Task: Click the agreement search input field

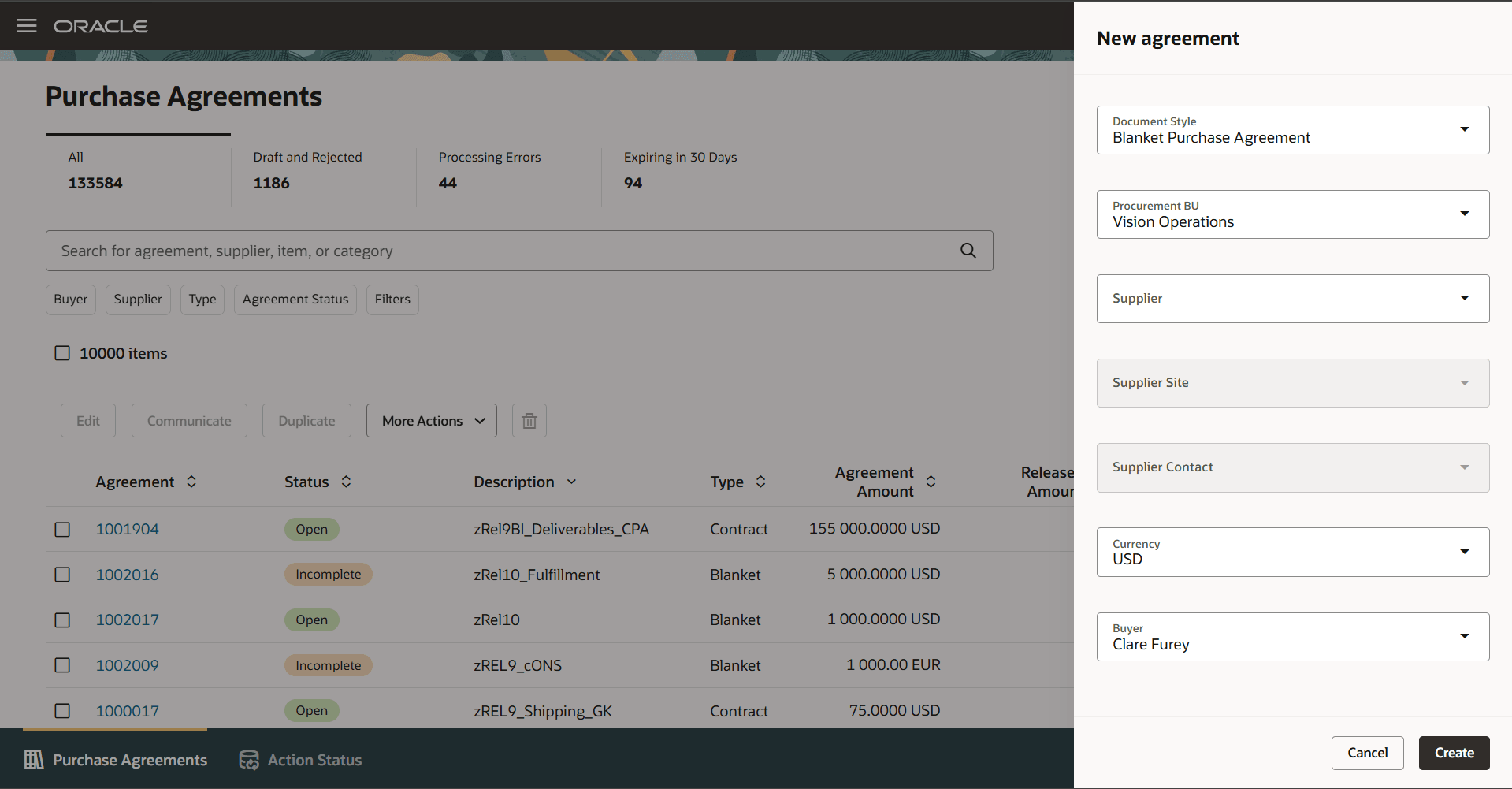Action: (519, 251)
